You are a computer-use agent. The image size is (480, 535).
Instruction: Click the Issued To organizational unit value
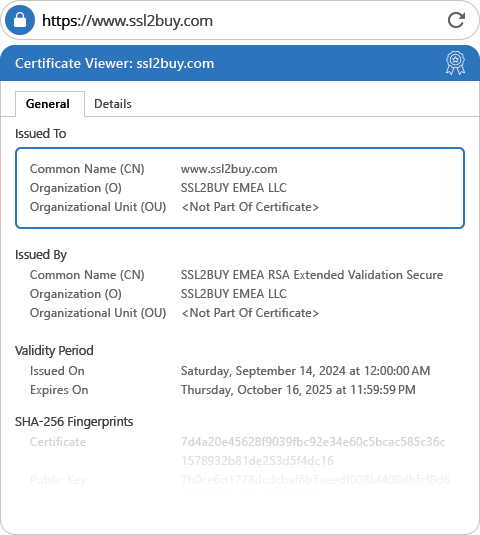(250, 207)
